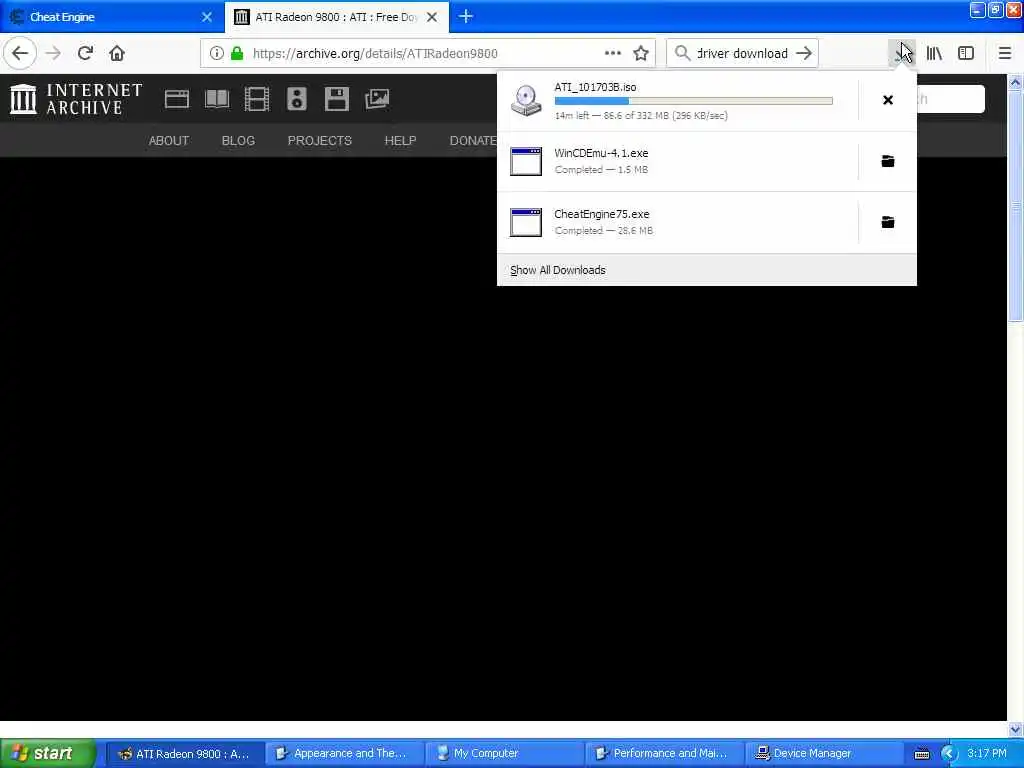Open the PROJECTS menu link
This screenshot has height=768, width=1024.
point(320,140)
